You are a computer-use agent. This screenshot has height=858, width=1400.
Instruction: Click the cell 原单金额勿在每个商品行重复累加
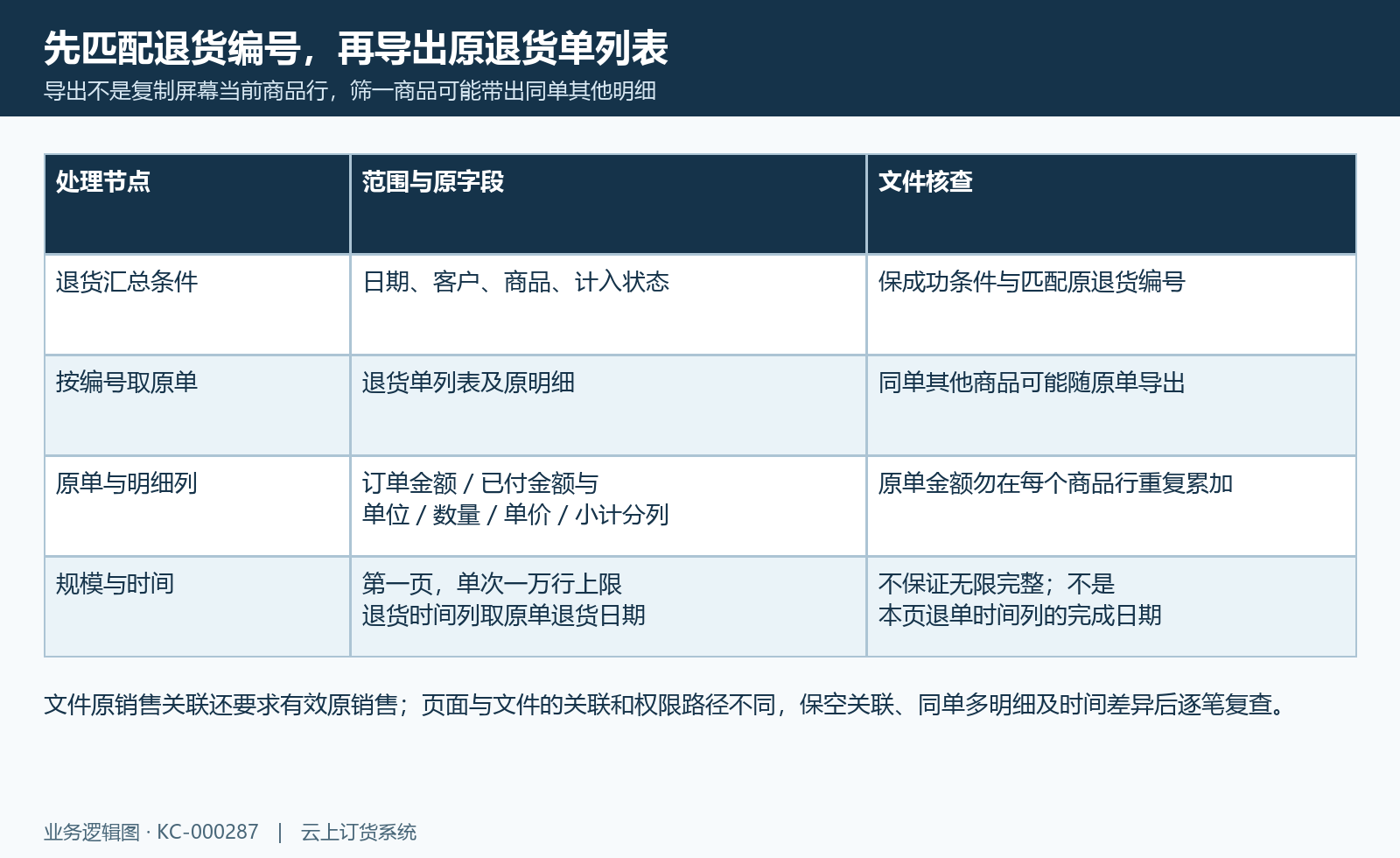1111,506
